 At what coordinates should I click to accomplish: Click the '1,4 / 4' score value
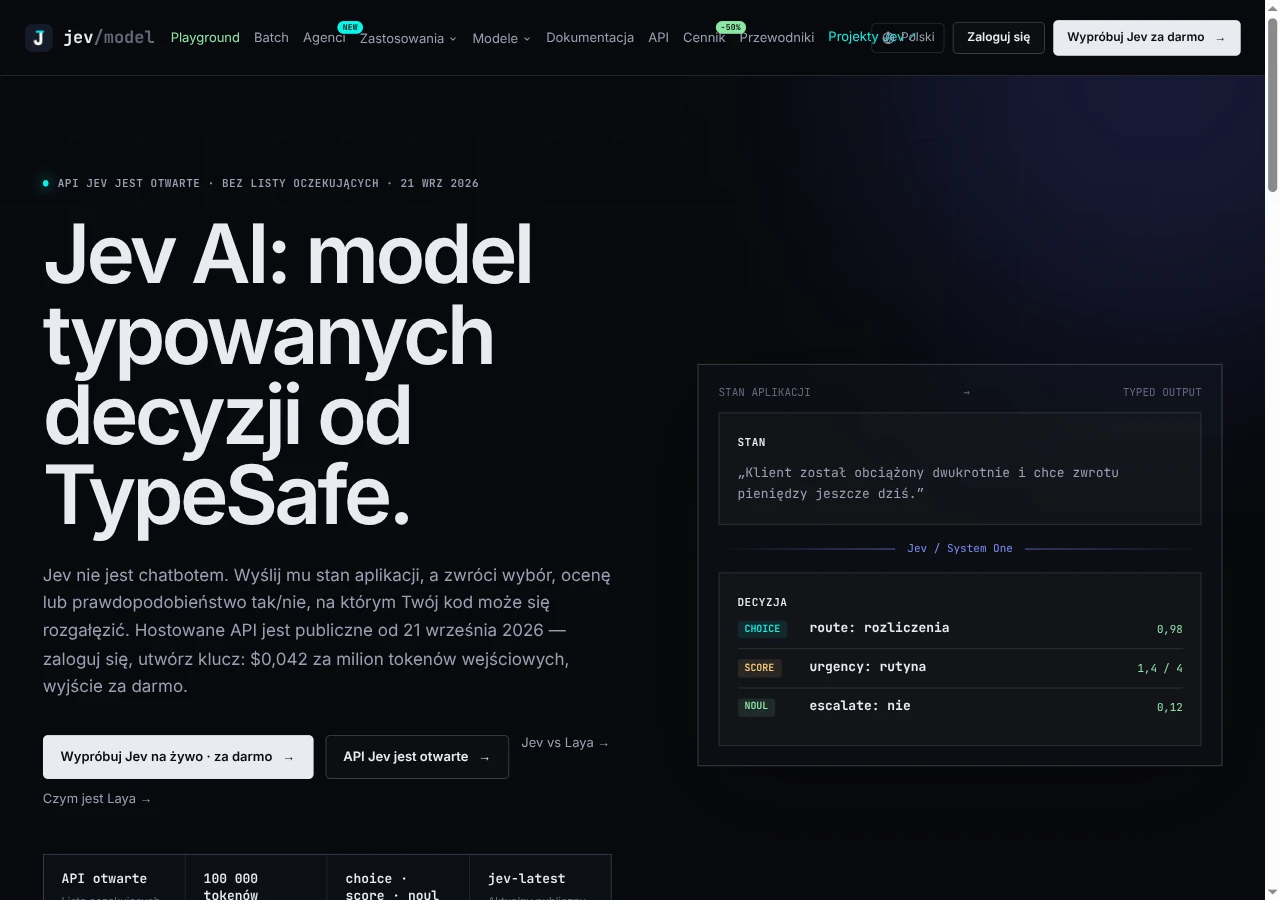(x=1160, y=668)
